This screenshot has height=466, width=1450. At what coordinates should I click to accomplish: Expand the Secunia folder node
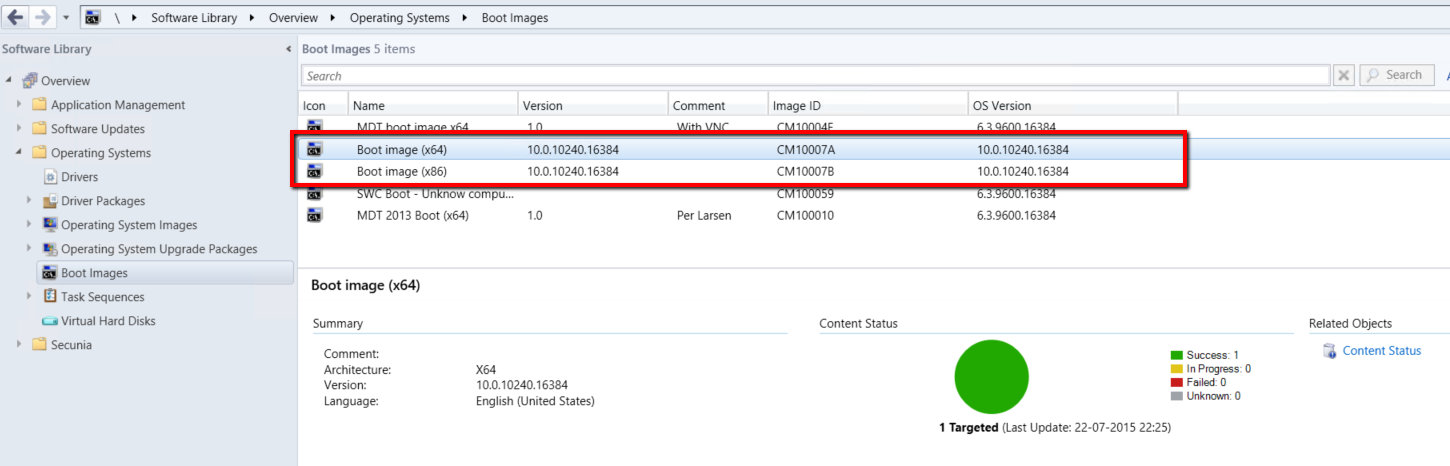[x=19, y=345]
